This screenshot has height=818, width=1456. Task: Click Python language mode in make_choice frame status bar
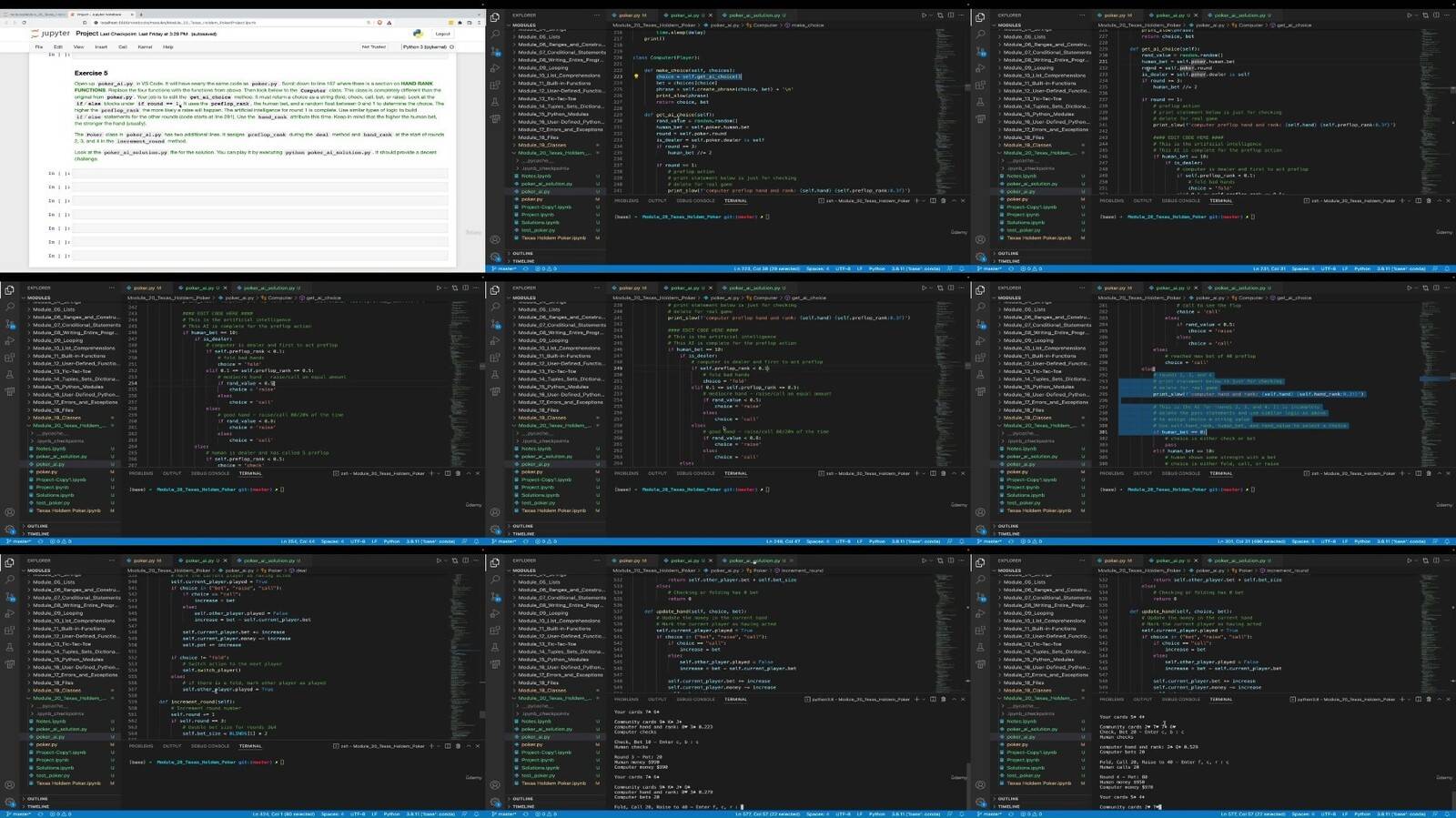pos(877,268)
